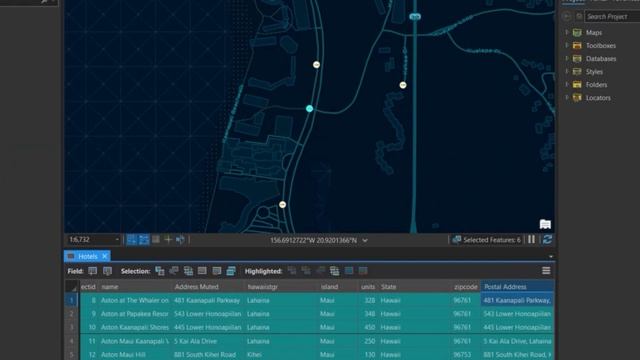Click the fifth Highlighted group icon
The image size is (640, 360).
[349, 271]
